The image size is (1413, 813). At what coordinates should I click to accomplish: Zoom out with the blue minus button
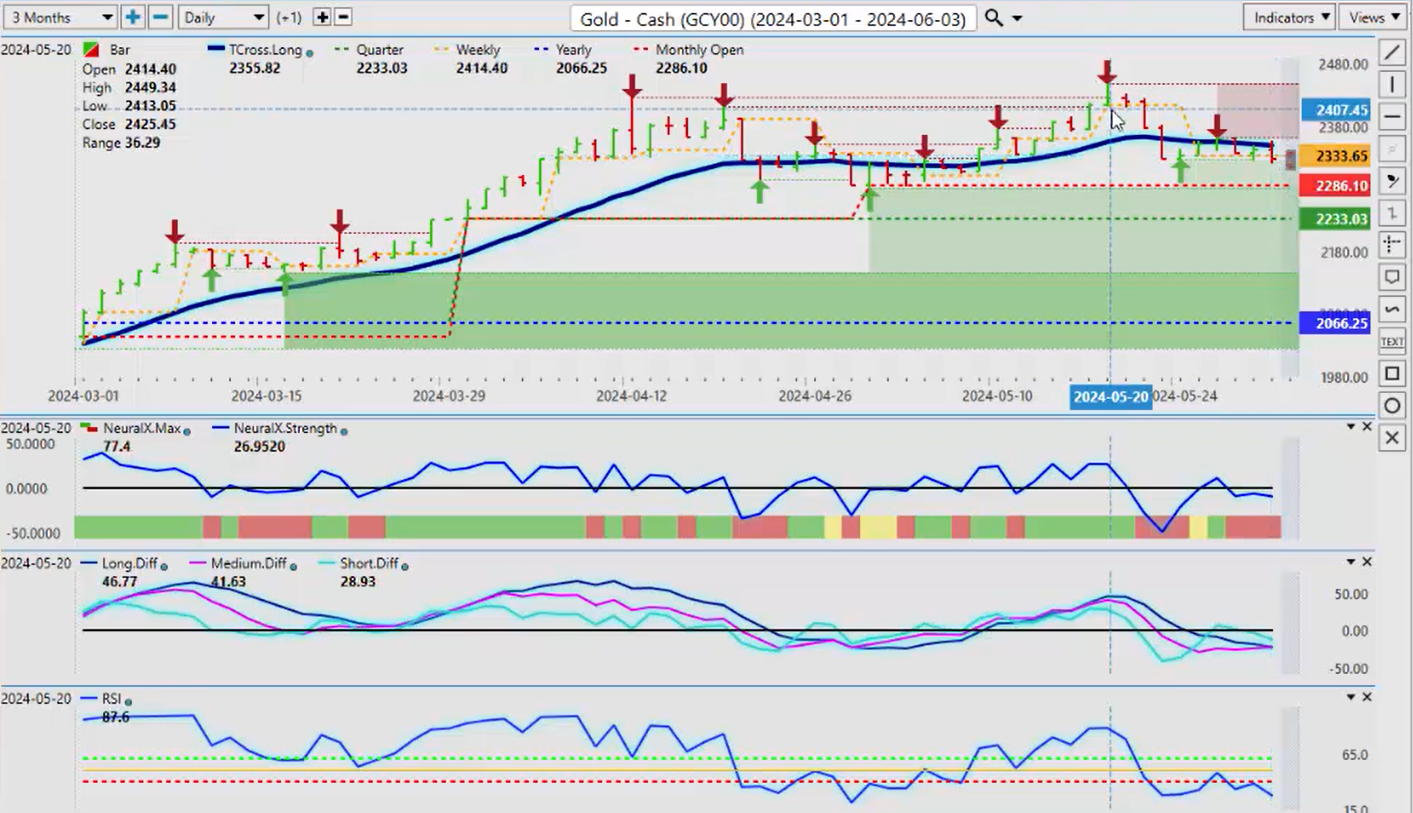point(160,17)
